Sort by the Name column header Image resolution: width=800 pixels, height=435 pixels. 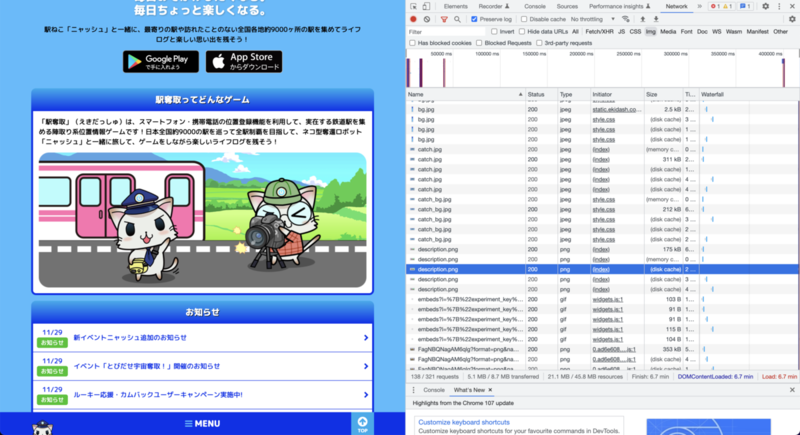(x=465, y=94)
